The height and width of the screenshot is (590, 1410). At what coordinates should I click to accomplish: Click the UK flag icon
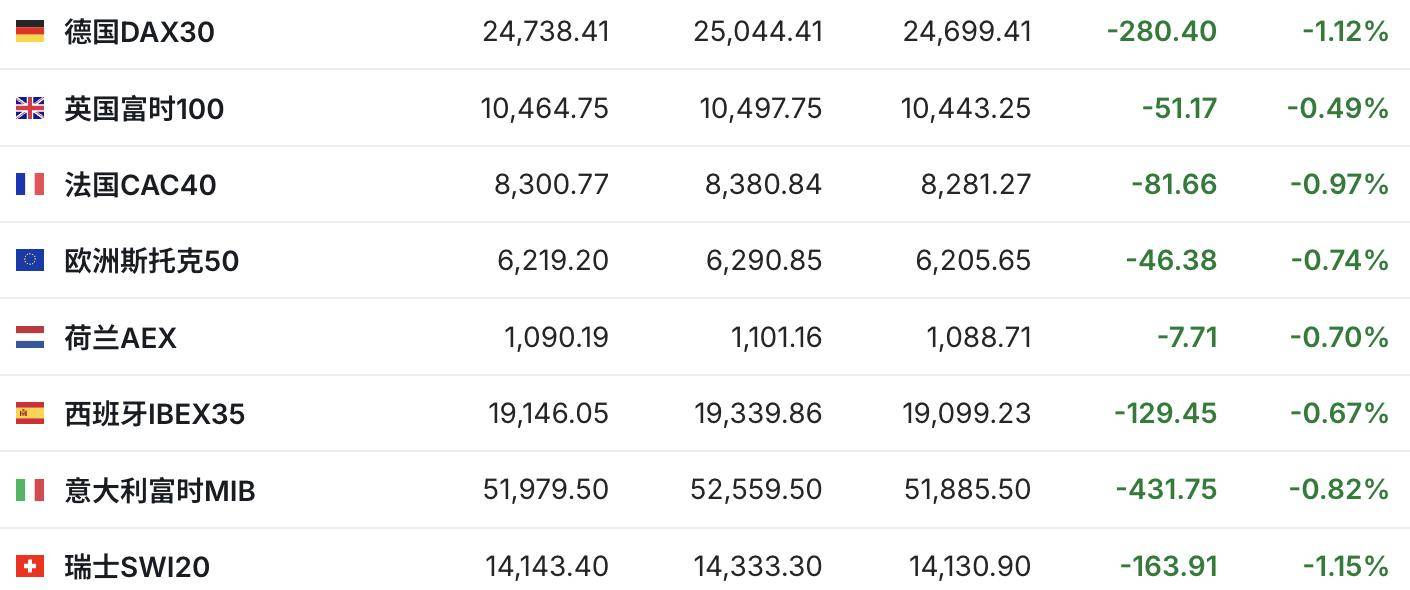[30, 108]
